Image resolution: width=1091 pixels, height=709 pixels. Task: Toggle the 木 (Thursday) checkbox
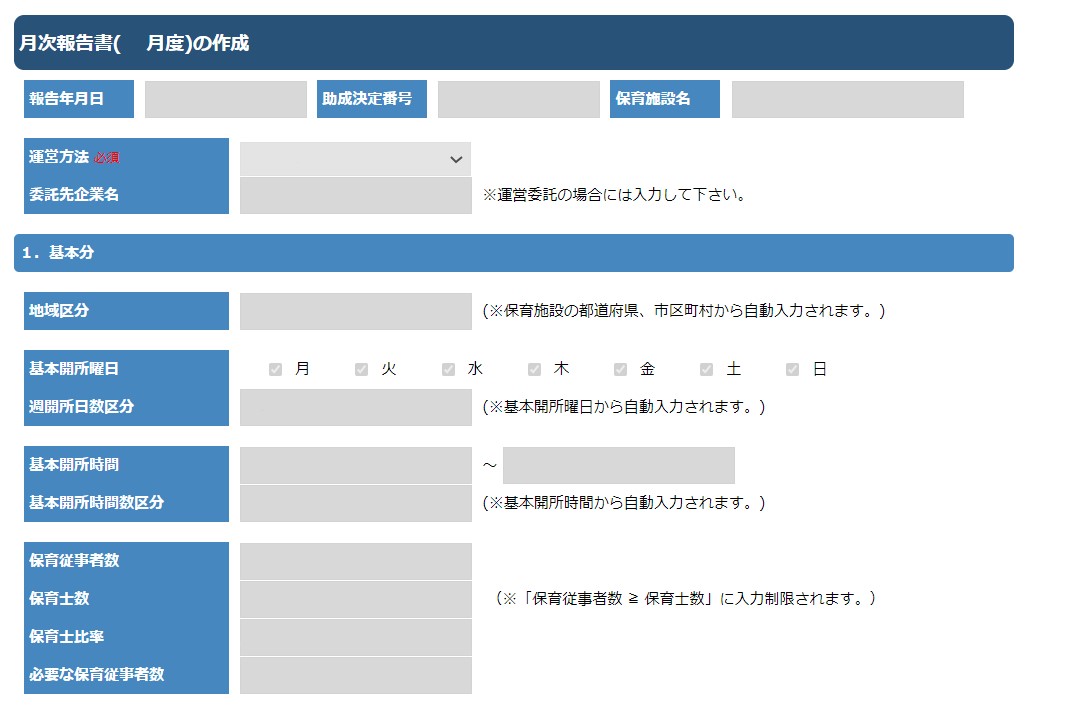point(535,370)
